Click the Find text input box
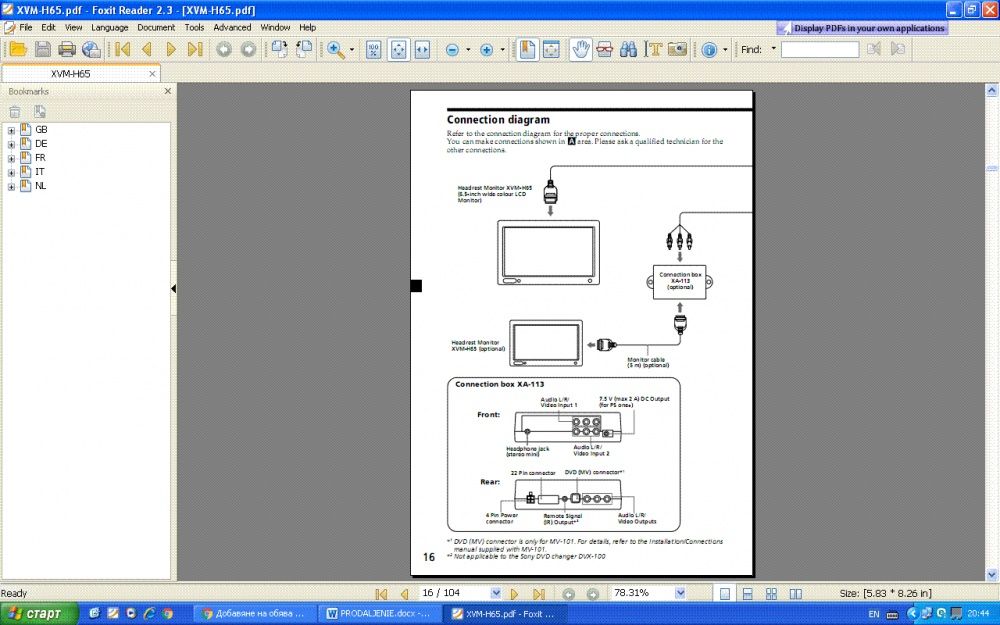Screen dimensions: 1000x625 [x=820, y=50]
